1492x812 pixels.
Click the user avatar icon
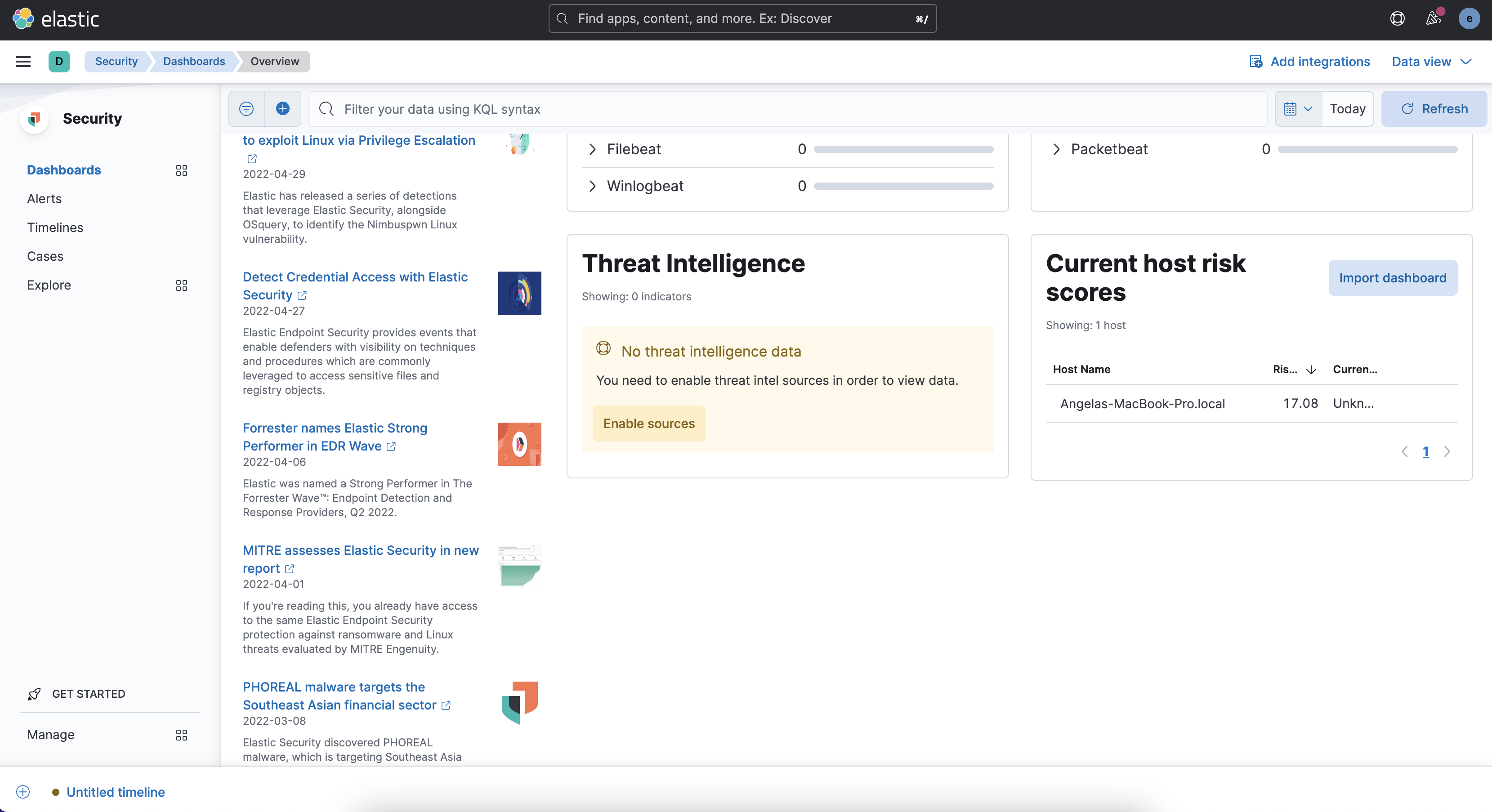tap(1469, 18)
